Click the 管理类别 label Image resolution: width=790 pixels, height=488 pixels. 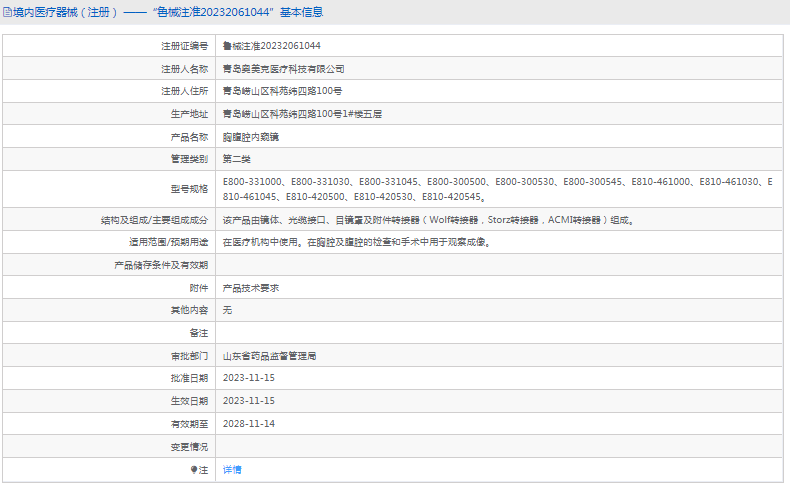(x=189, y=159)
